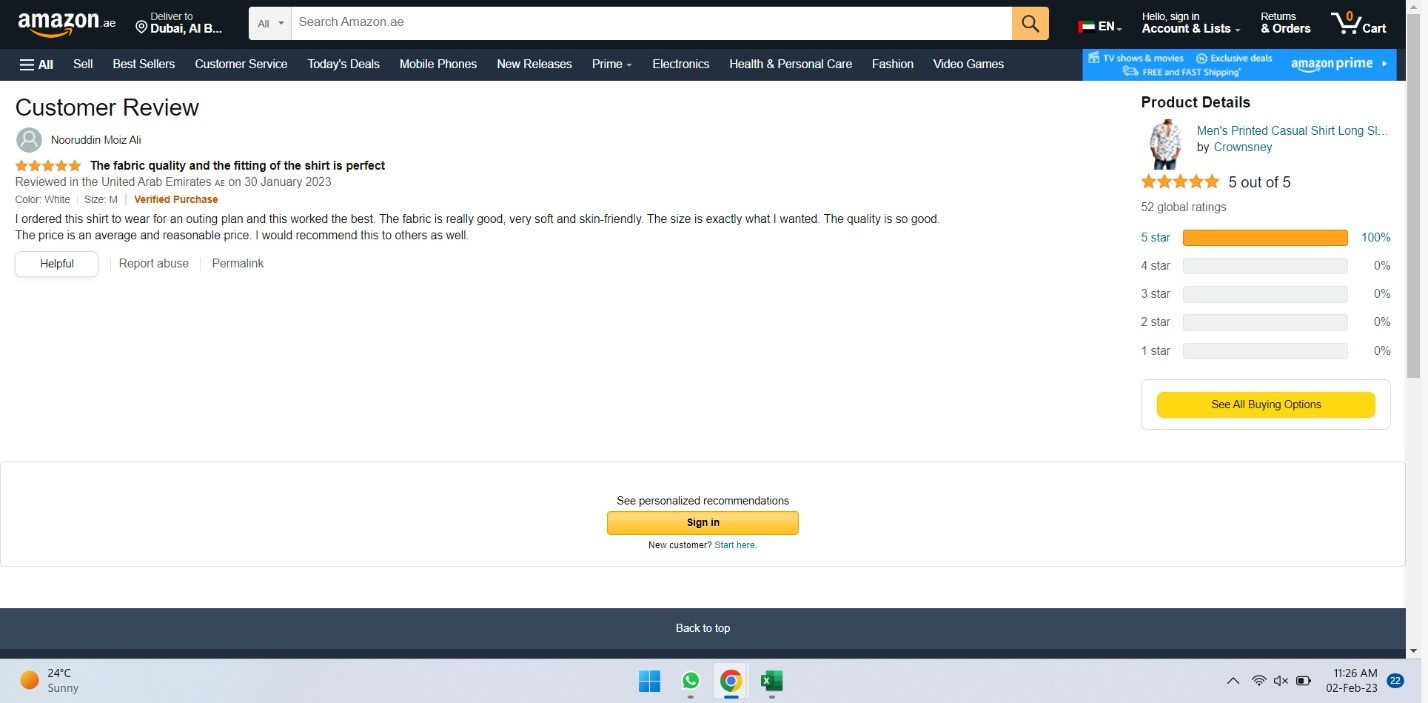This screenshot has width=1428, height=703.
Task: Open the Men's Printed Casual Shirt link
Action: [1293, 131]
